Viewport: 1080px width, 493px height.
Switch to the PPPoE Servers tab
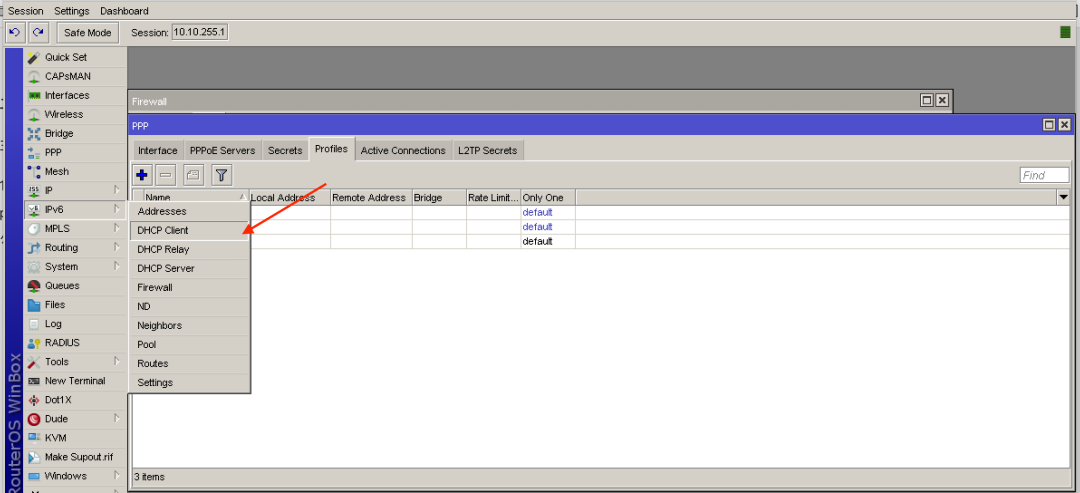(x=222, y=151)
